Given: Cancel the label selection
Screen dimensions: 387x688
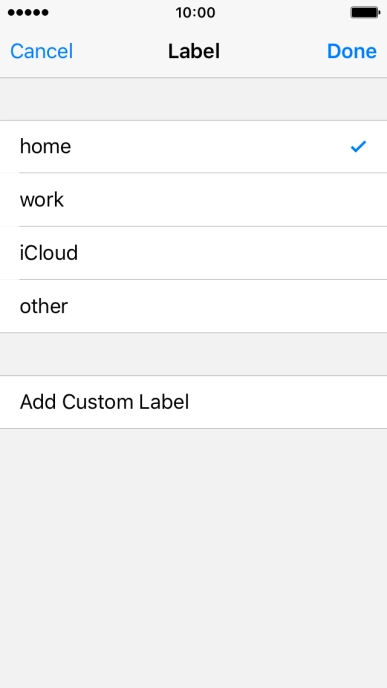Looking at the screenshot, I should pos(42,51).
